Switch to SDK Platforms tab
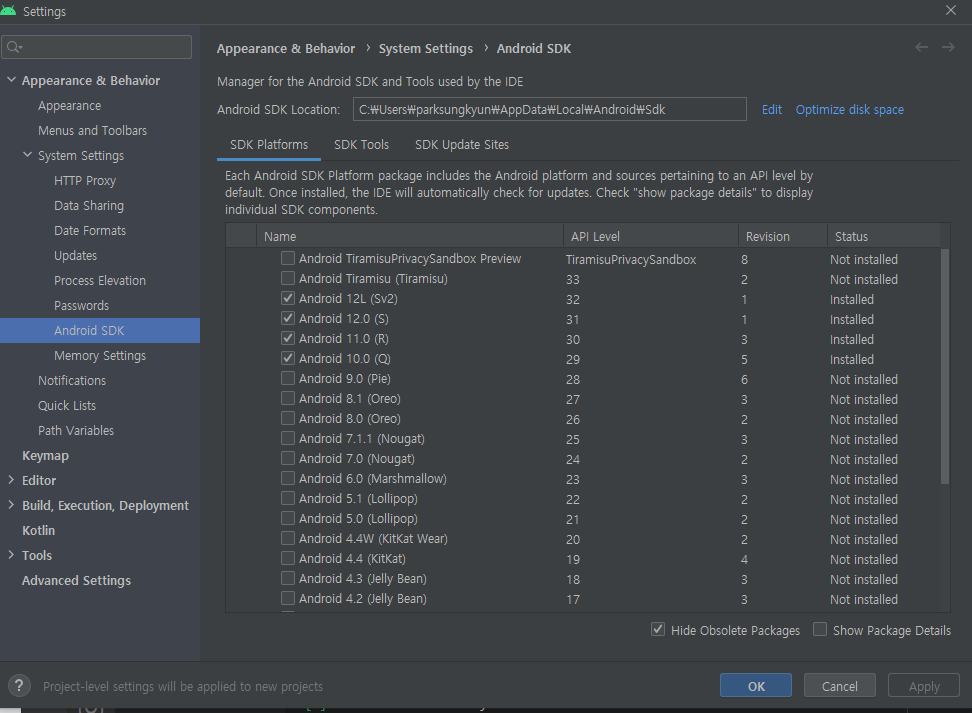 point(268,144)
